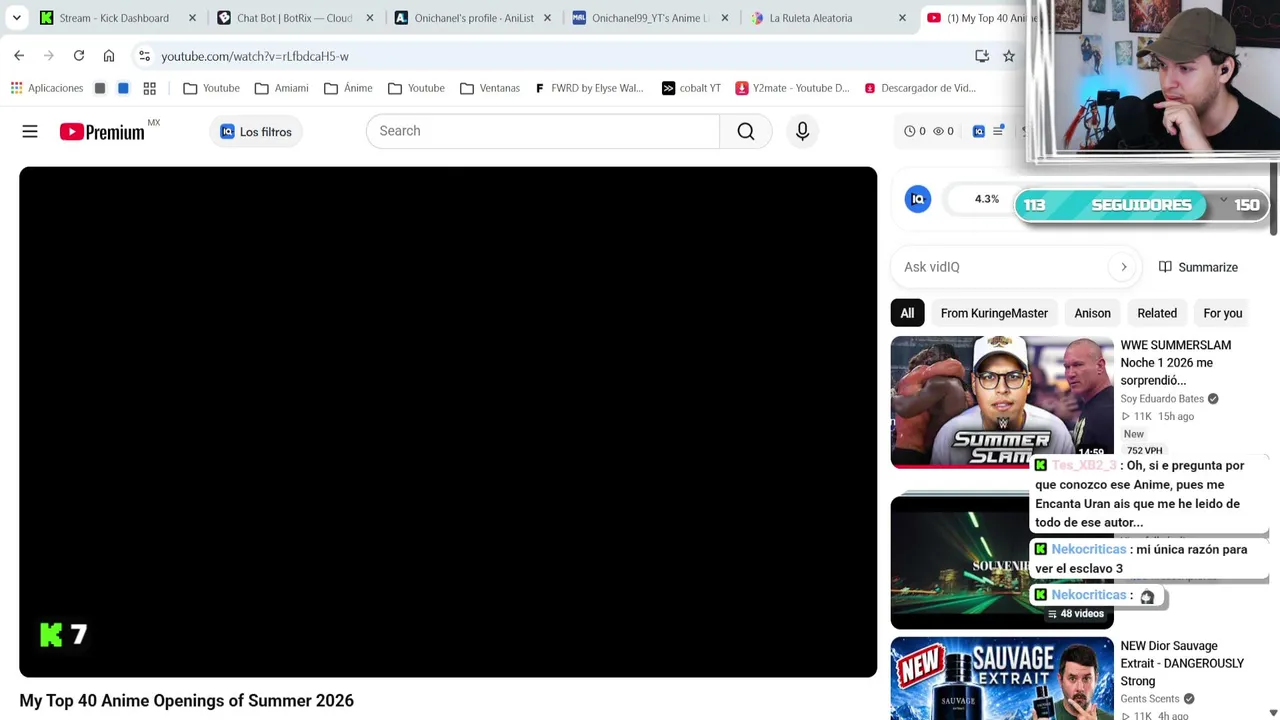Image resolution: width=1280 pixels, height=720 pixels.
Task: Open the NEW Dior Sauvage Extrait video title
Action: point(1182,663)
